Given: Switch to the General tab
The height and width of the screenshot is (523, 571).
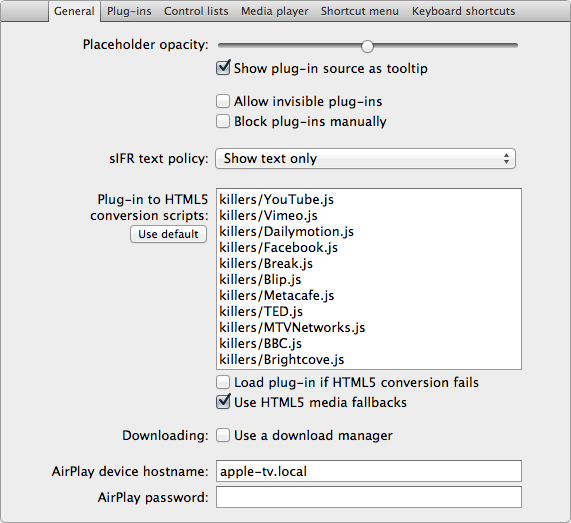Looking at the screenshot, I should point(74,11).
